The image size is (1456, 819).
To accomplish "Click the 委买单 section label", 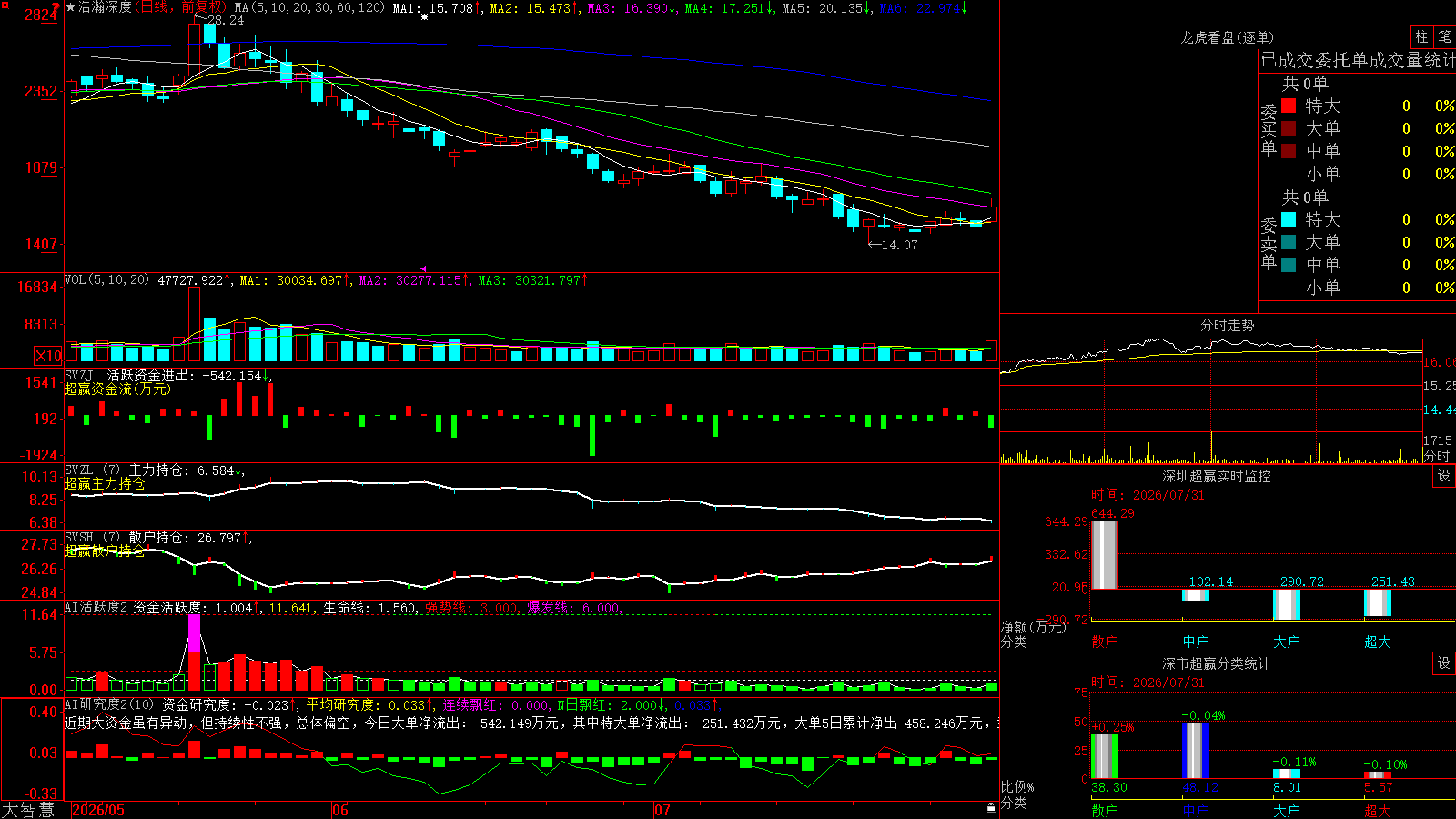I will click(x=1269, y=129).
